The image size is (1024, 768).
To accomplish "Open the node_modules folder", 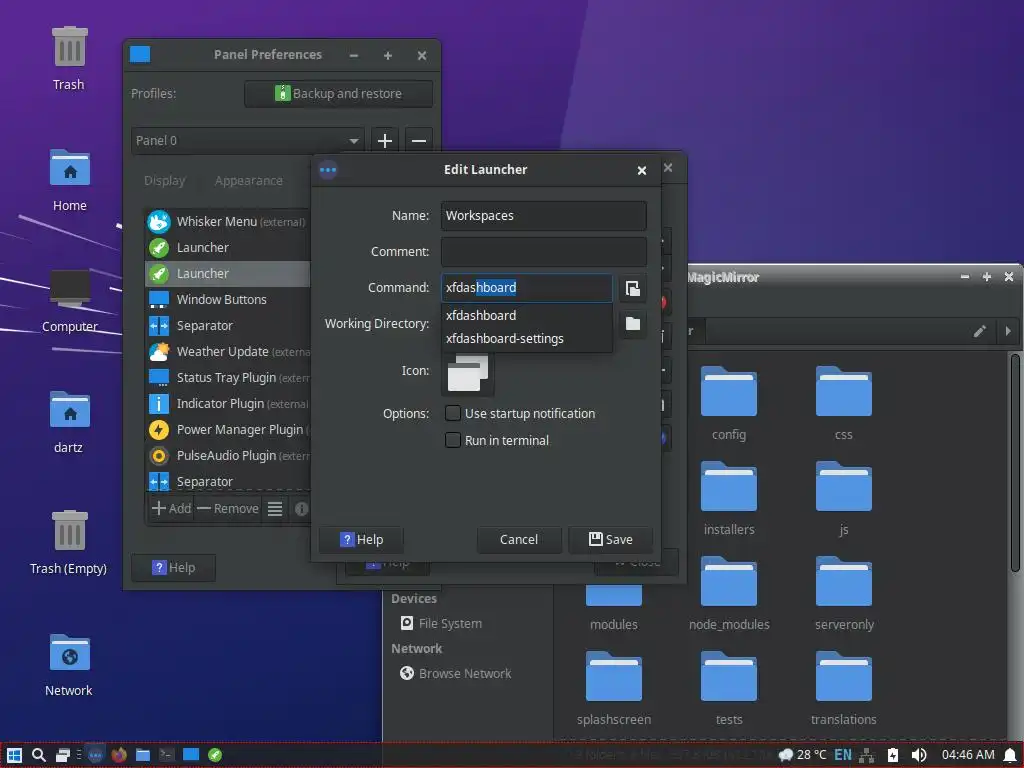I will (729, 593).
